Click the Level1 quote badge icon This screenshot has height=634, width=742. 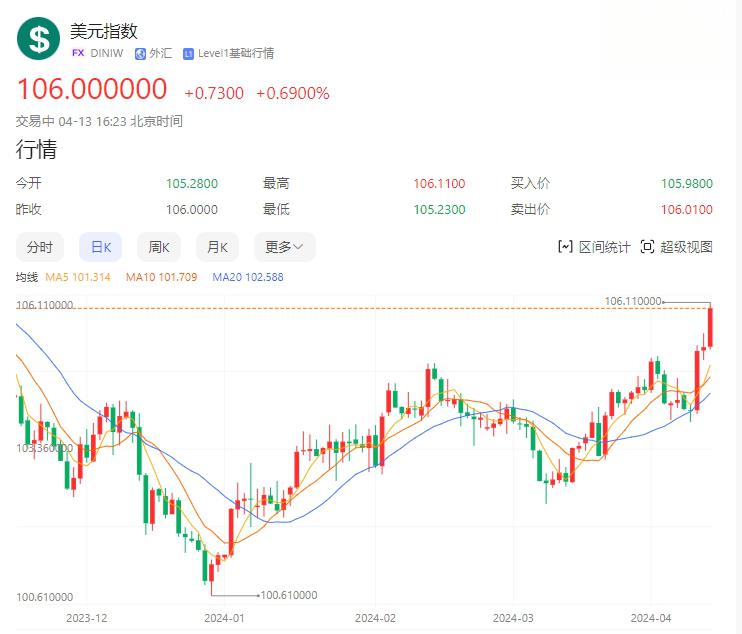tap(188, 54)
